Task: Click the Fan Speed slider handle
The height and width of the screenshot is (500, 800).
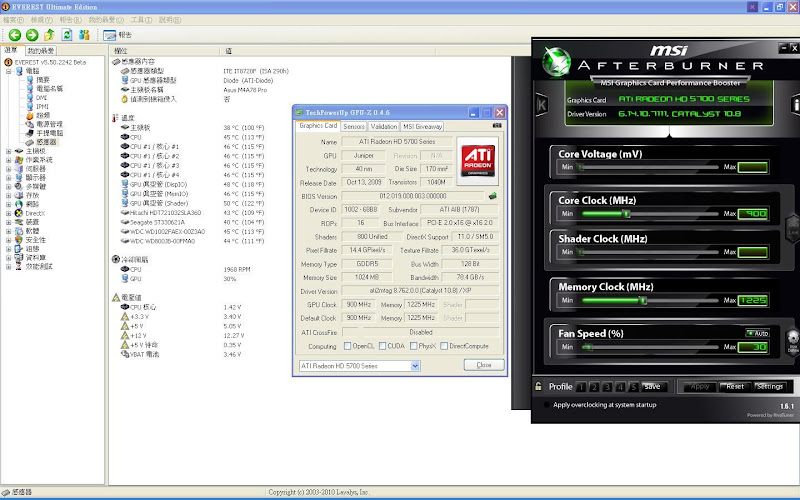Action: click(x=588, y=347)
